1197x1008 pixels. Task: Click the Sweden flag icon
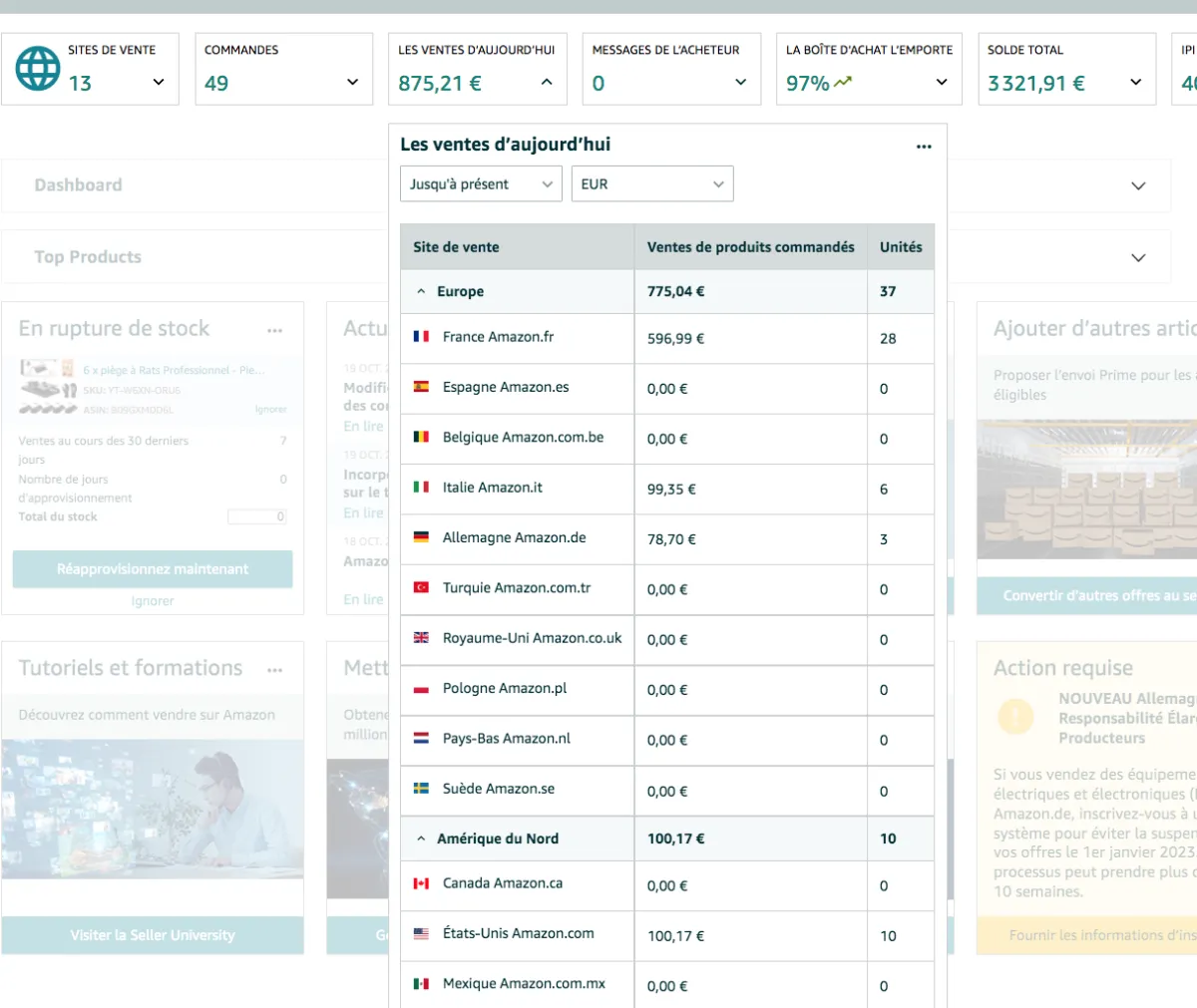point(421,789)
